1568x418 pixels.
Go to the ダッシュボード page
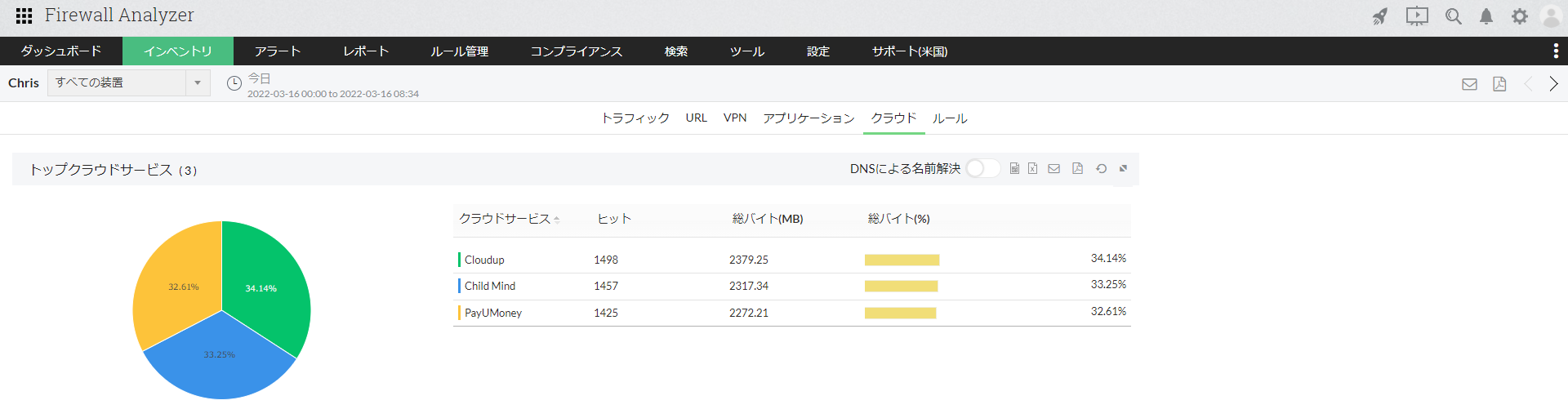pos(61,51)
